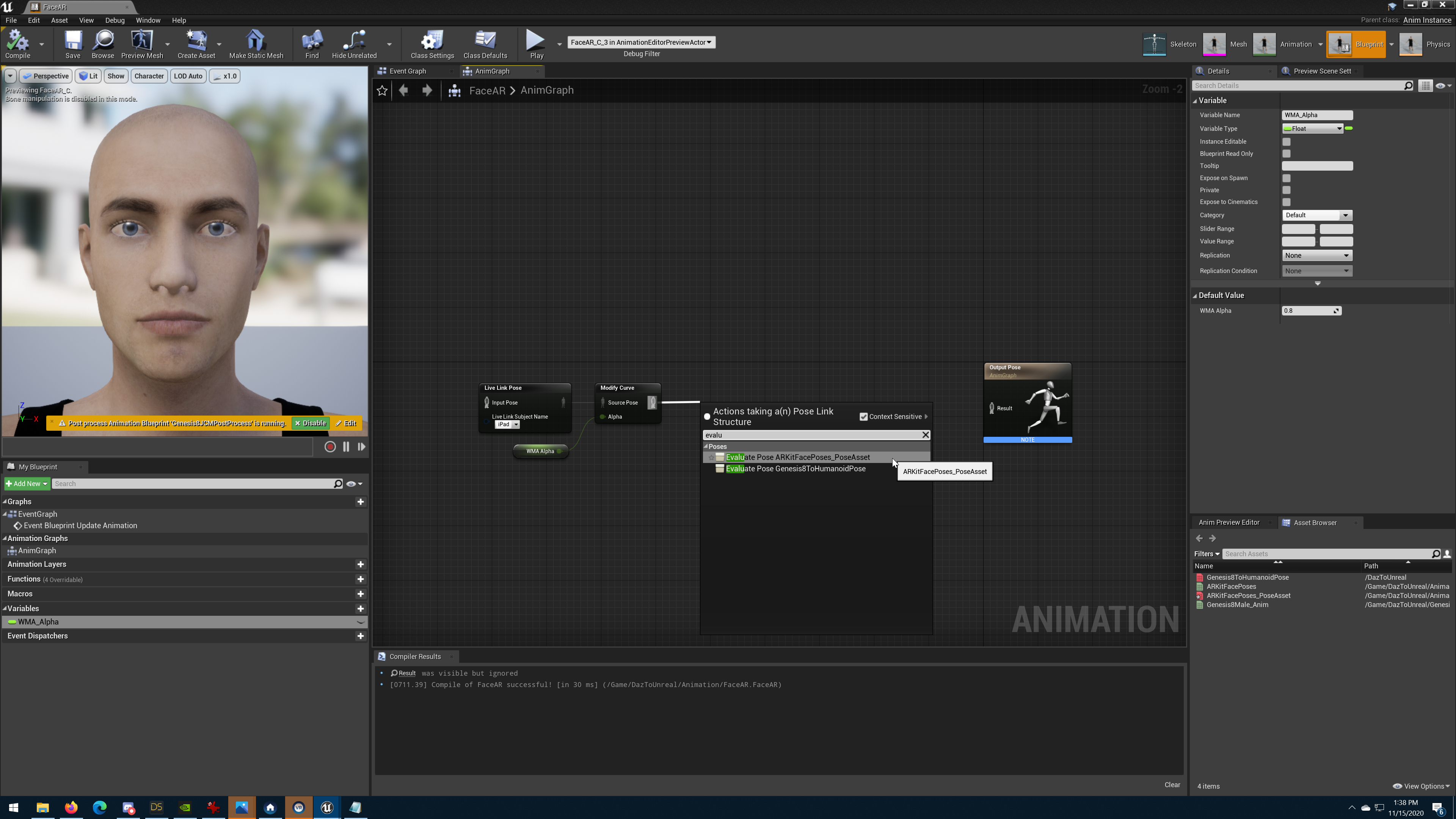Open File Explorer from taskbar
This screenshot has height=819, width=1456.
pyautogui.click(x=42, y=807)
